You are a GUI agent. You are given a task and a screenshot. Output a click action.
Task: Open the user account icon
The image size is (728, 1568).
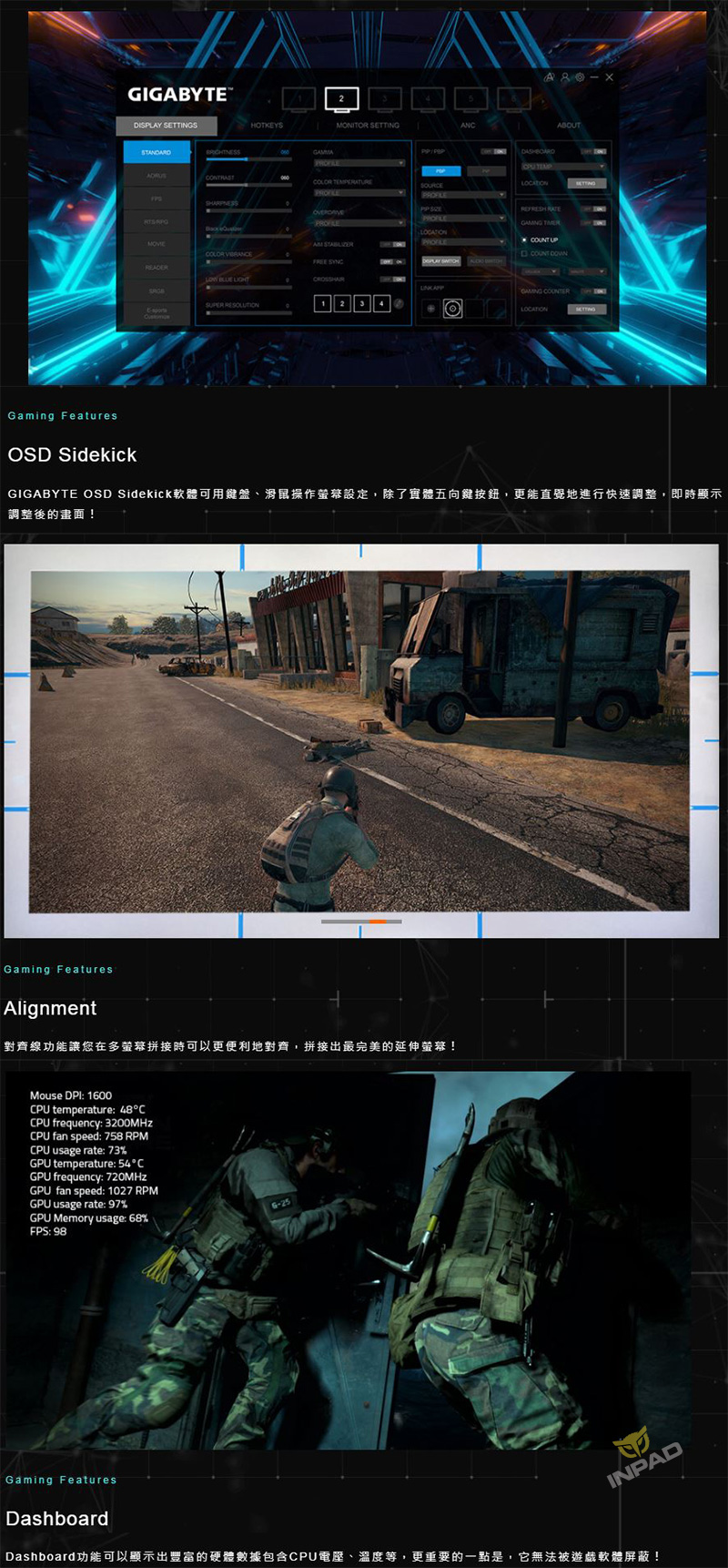[565, 77]
